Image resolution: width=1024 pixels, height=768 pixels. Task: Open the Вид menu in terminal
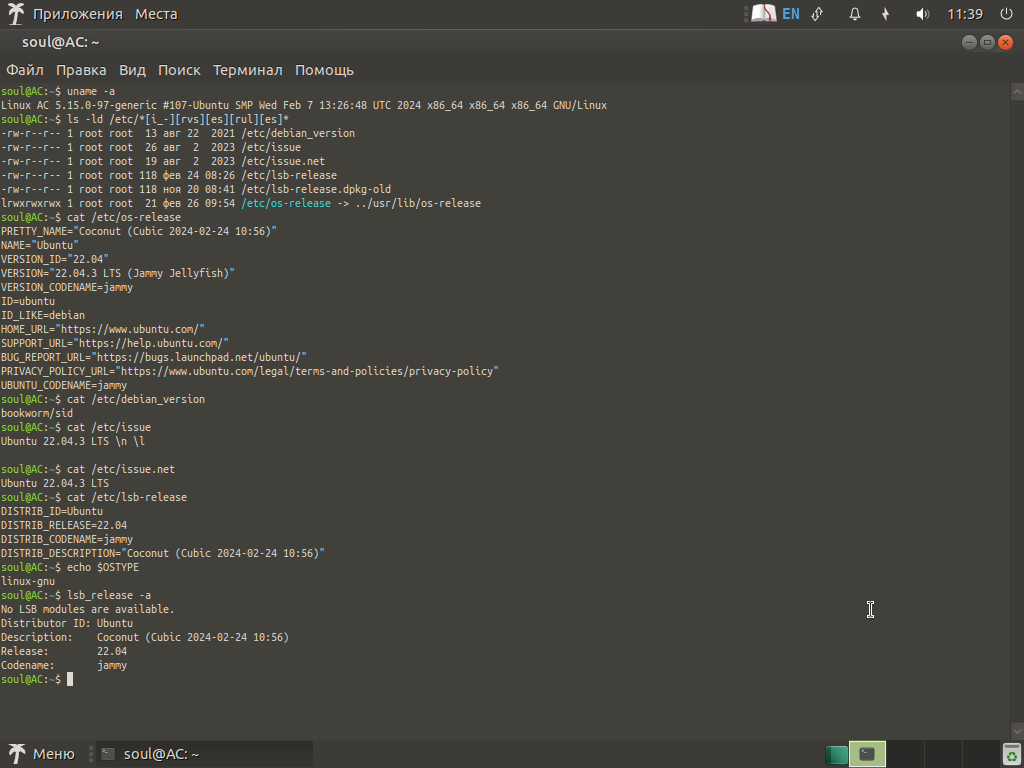tap(132, 70)
